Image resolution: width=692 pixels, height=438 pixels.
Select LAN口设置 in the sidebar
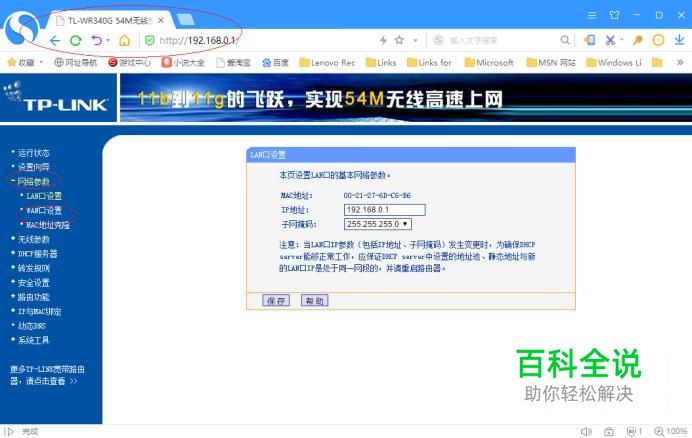tap(44, 196)
